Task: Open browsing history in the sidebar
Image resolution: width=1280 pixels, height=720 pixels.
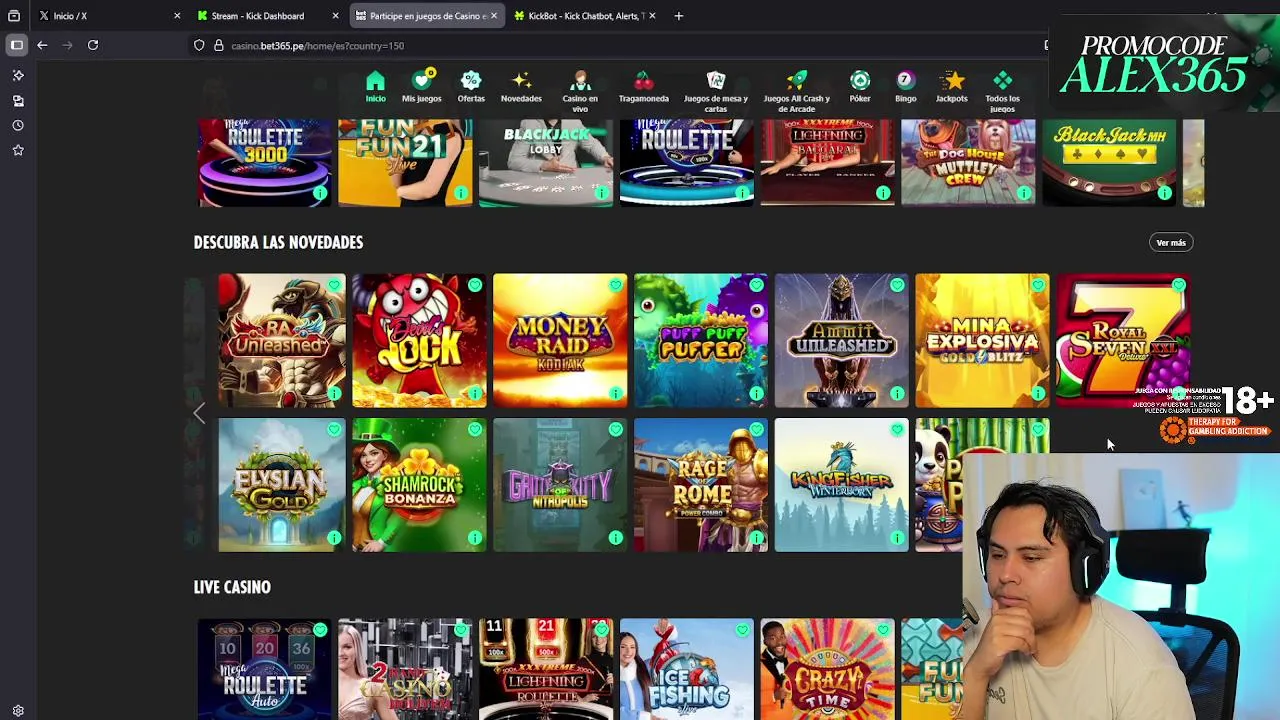Action: pyautogui.click(x=18, y=126)
